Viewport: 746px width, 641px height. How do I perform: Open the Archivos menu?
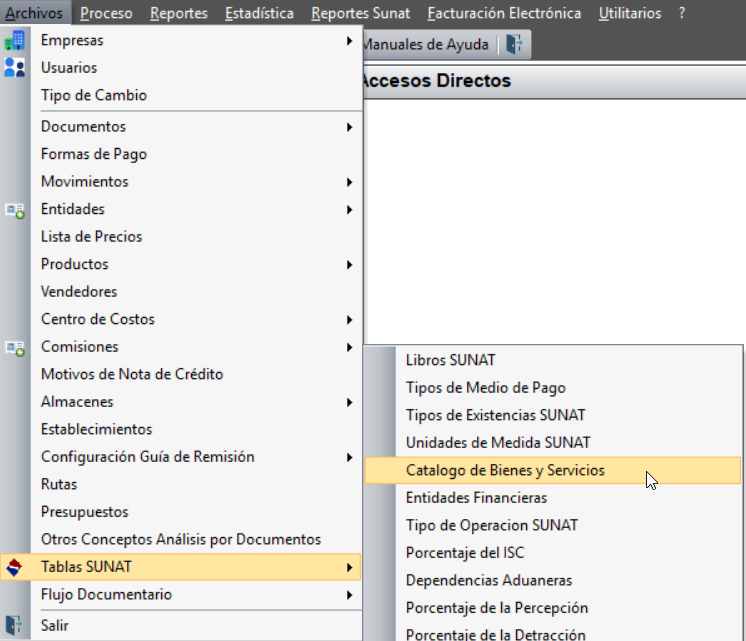pyautogui.click(x=34, y=13)
